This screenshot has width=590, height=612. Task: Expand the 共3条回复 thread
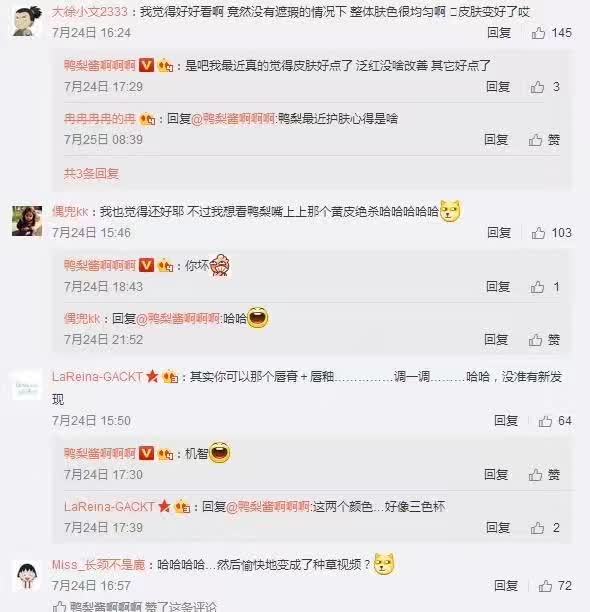coord(91,173)
